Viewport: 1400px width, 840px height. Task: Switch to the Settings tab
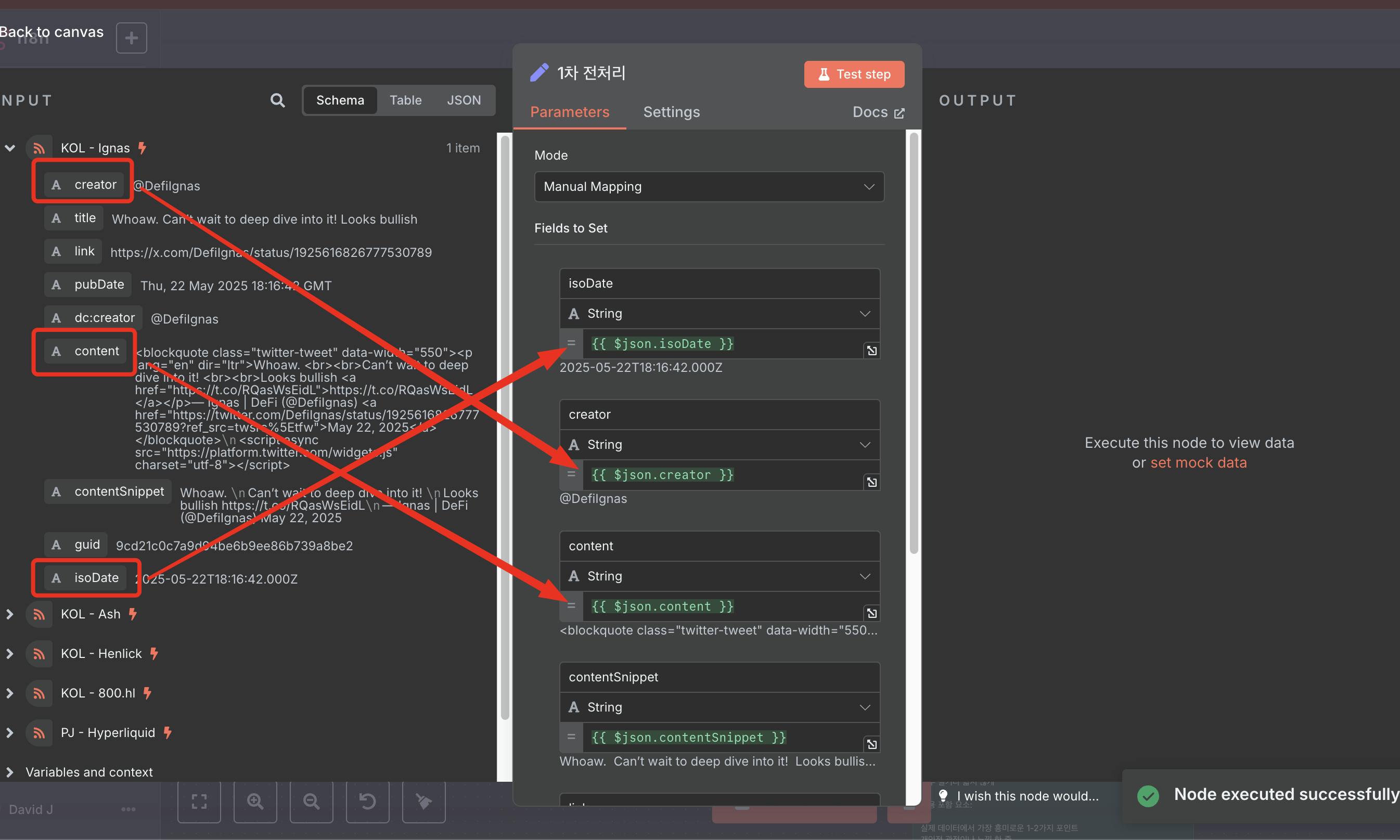(672, 112)
